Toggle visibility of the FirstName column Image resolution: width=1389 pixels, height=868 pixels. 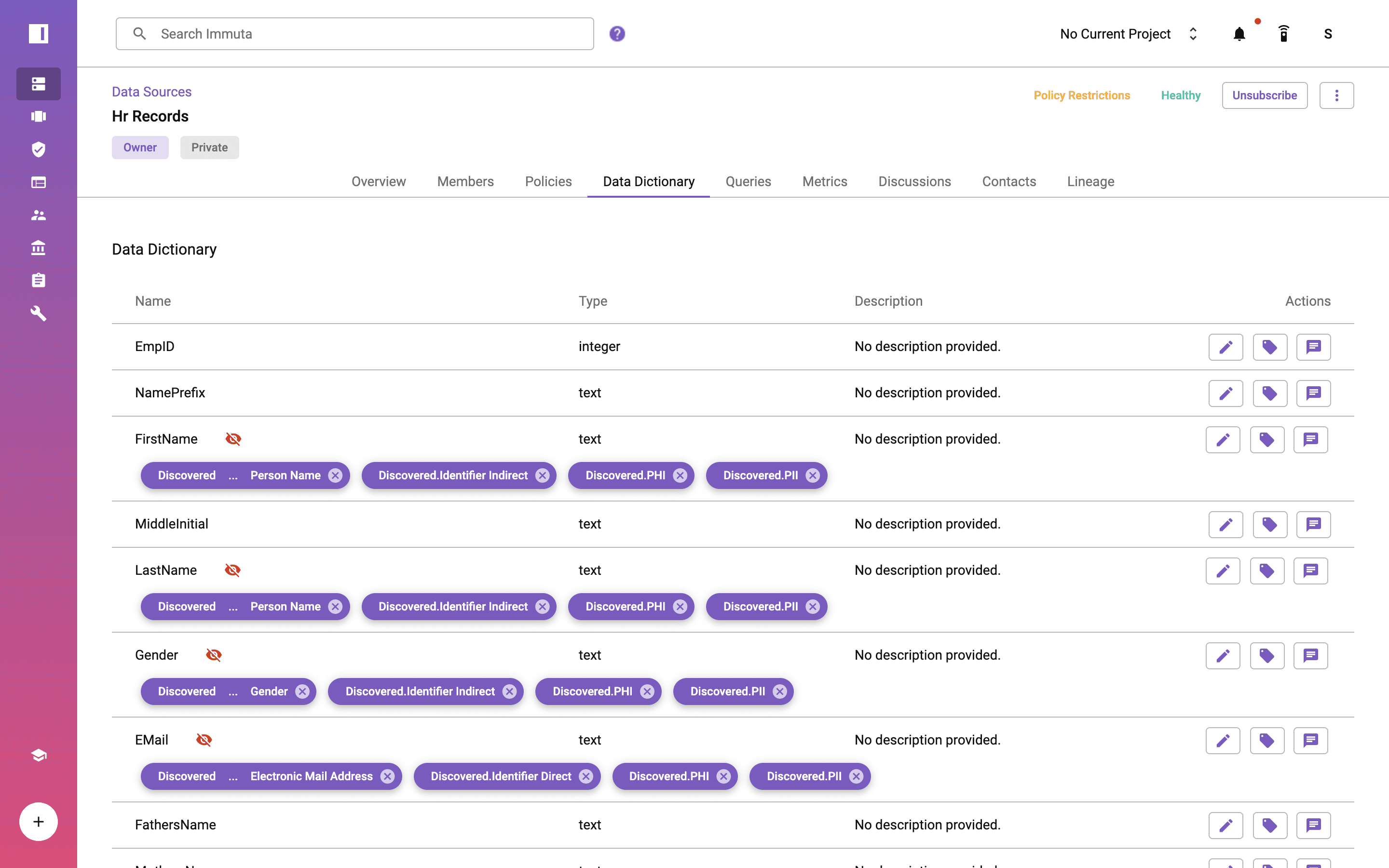click(x=233, y=439)
